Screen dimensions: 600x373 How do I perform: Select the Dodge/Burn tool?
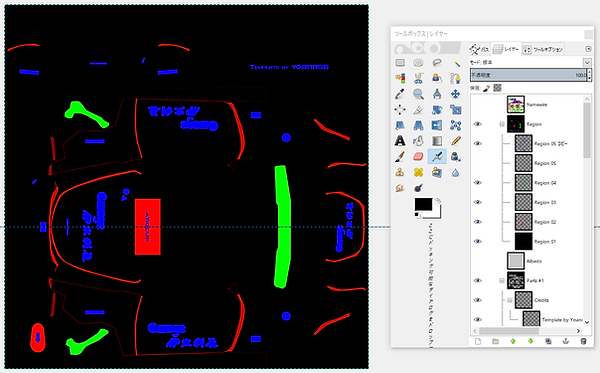coord(418,188)
